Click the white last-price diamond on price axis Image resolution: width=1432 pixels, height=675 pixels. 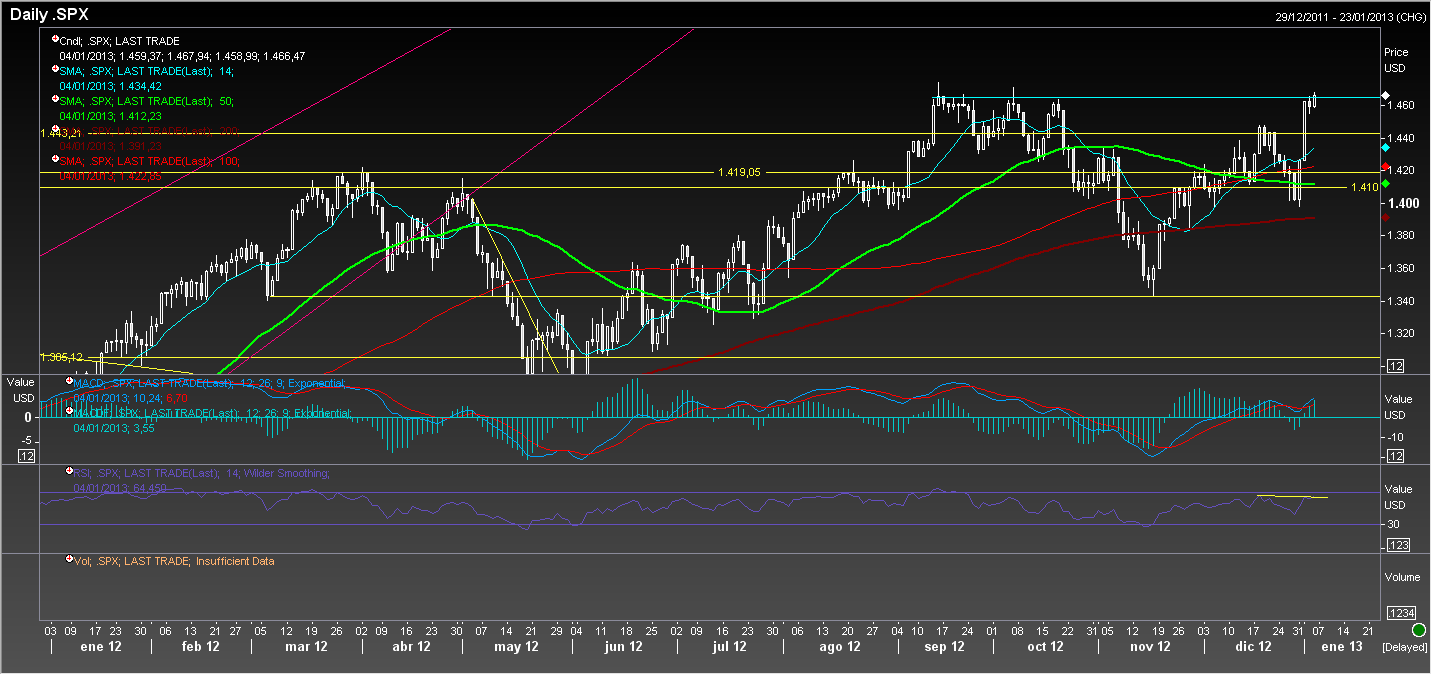coord(1385,96)
